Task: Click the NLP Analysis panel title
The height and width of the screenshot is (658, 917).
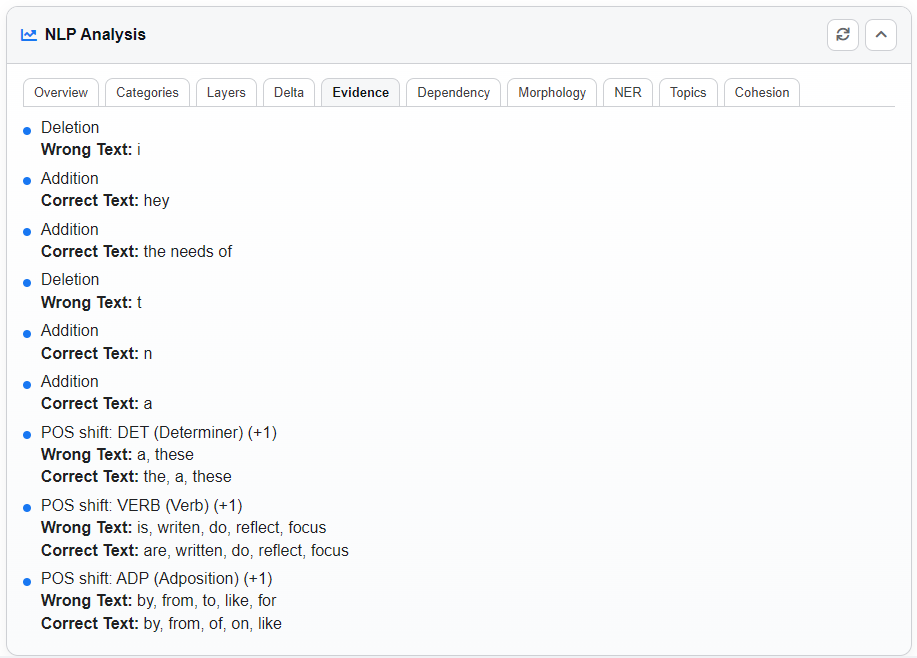Action: click(x=95, y=35)
